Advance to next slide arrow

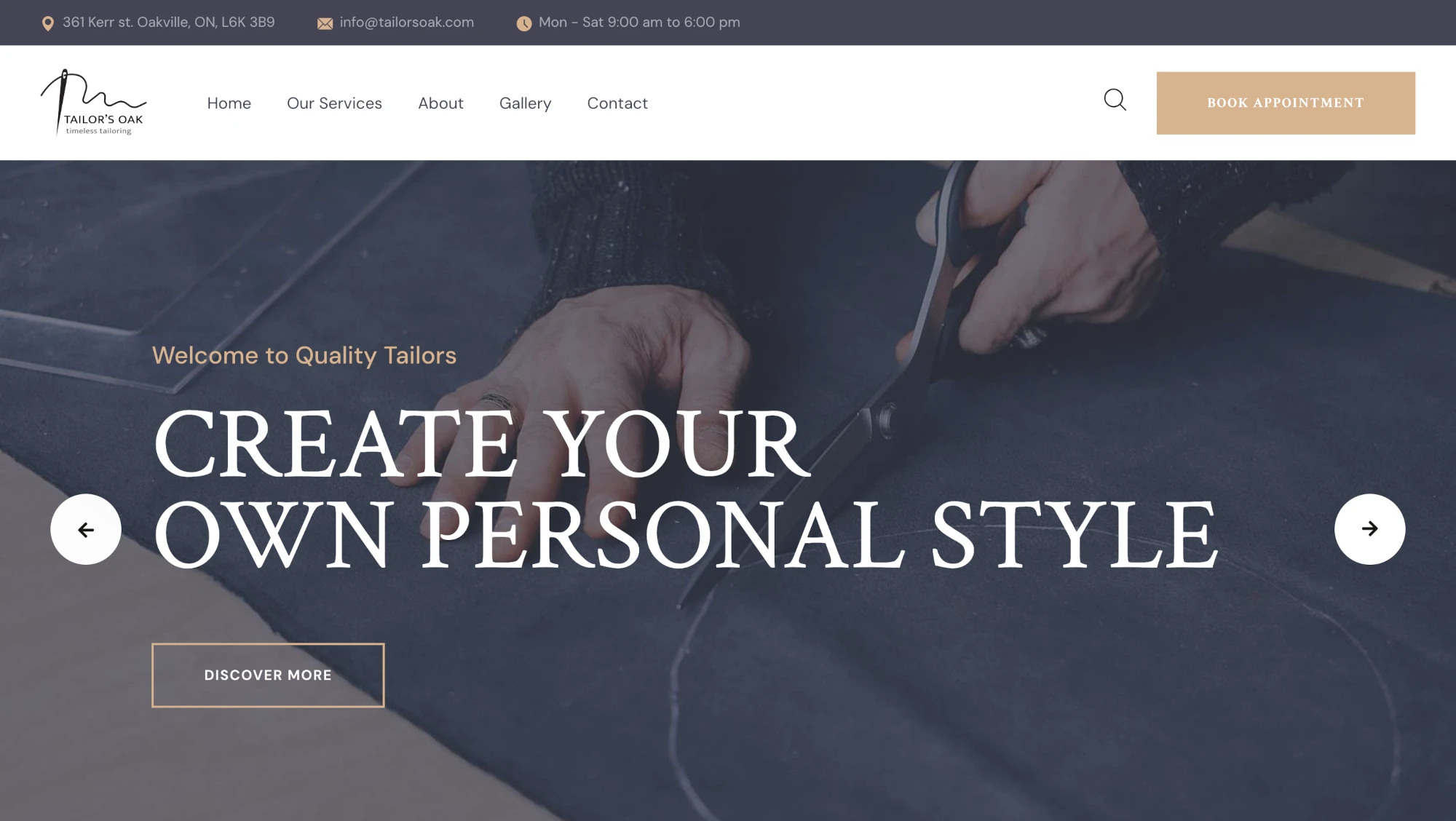pos(1369,529)
